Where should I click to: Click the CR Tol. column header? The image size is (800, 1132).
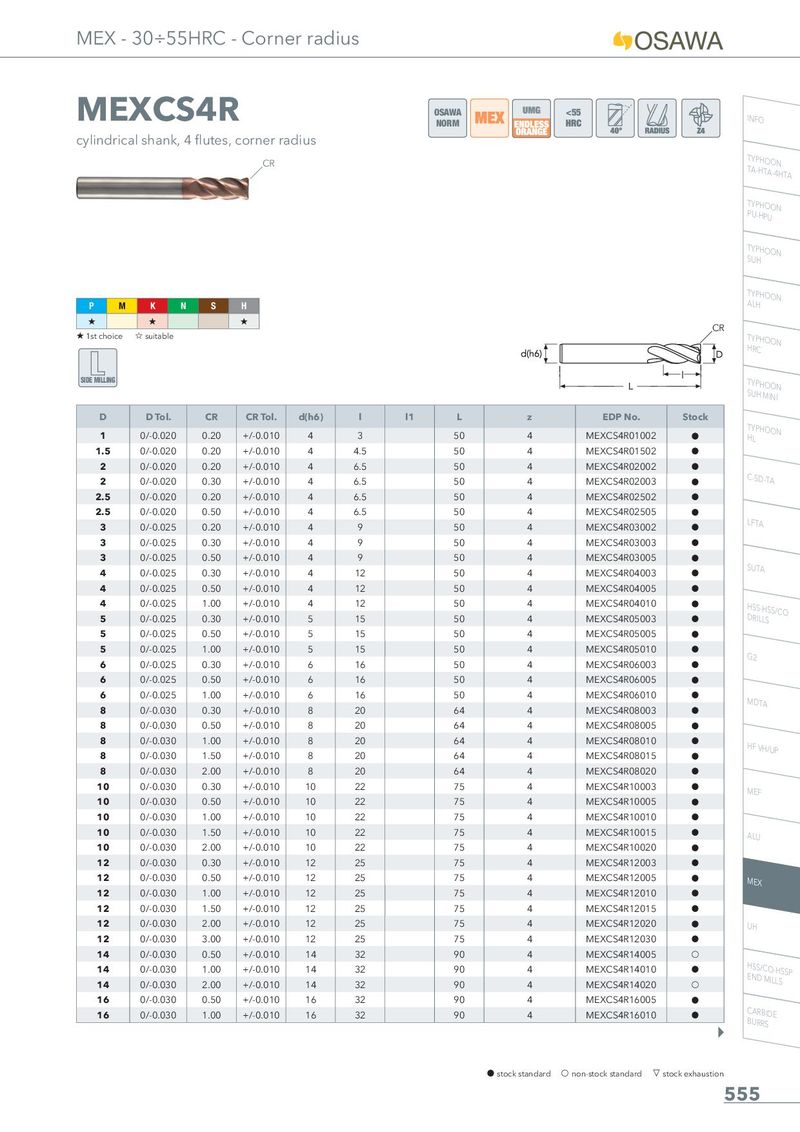coord(261,417)
